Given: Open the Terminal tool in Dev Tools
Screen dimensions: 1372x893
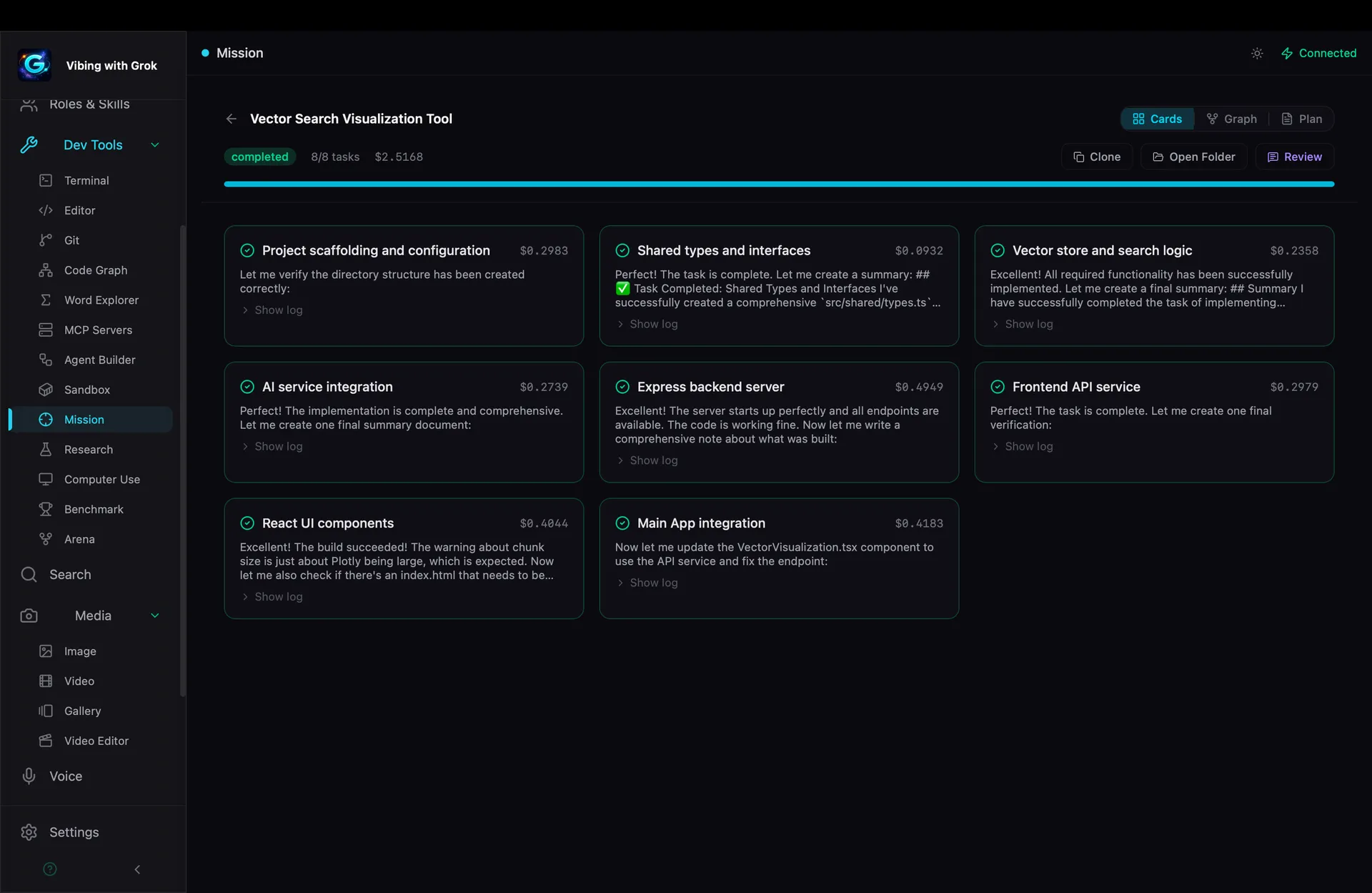Looking at the screenshot, I should [86, 180].
